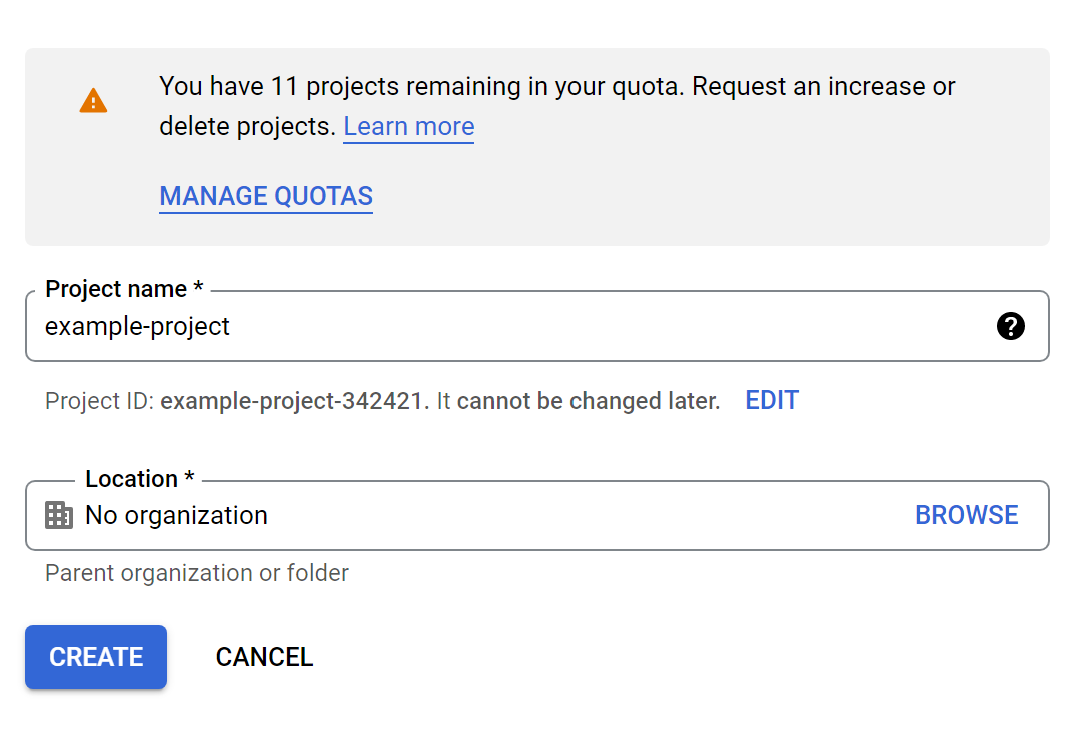
Task: Focus the Project name input field
Action: tap(537, 326)
